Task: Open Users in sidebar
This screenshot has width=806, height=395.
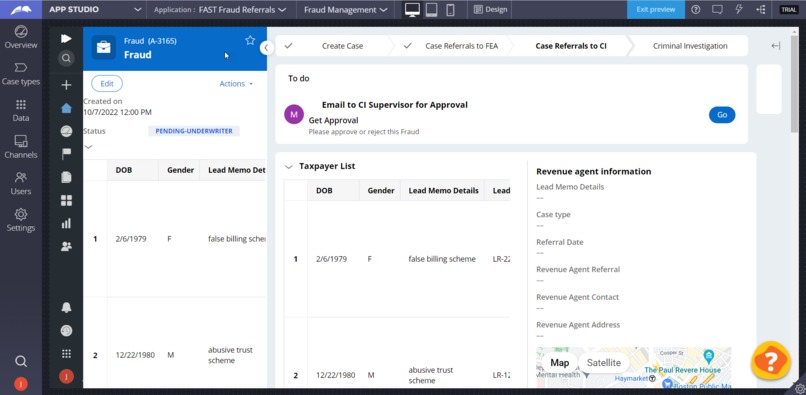Action: coord(21,184)
